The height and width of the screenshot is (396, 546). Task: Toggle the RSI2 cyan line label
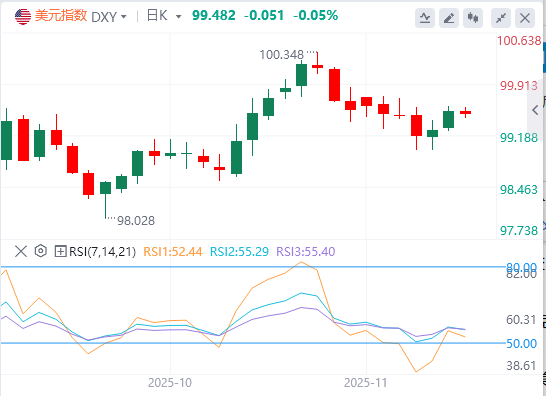click(240, 251)
